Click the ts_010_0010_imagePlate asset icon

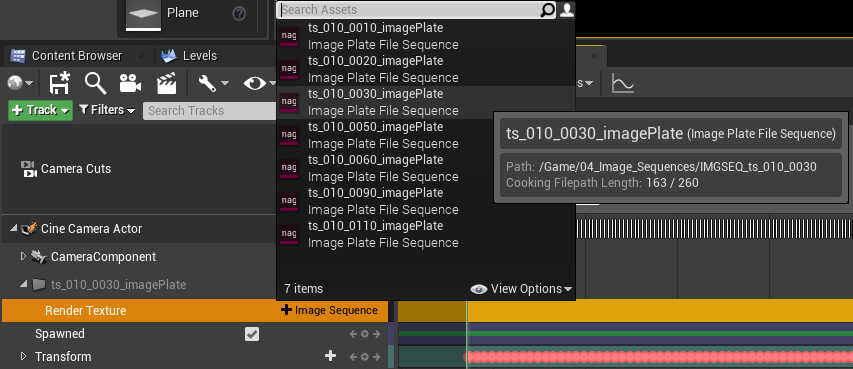coord(289,36)
